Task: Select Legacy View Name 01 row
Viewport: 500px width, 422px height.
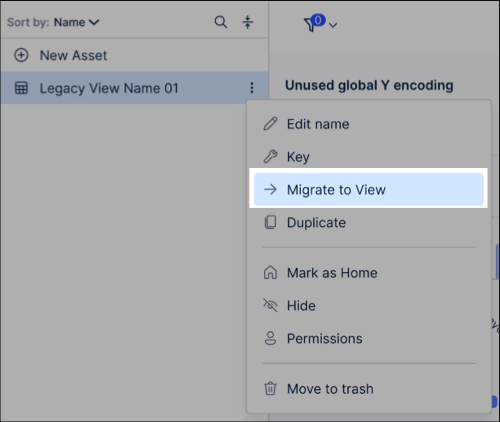Action: [134, 88]
